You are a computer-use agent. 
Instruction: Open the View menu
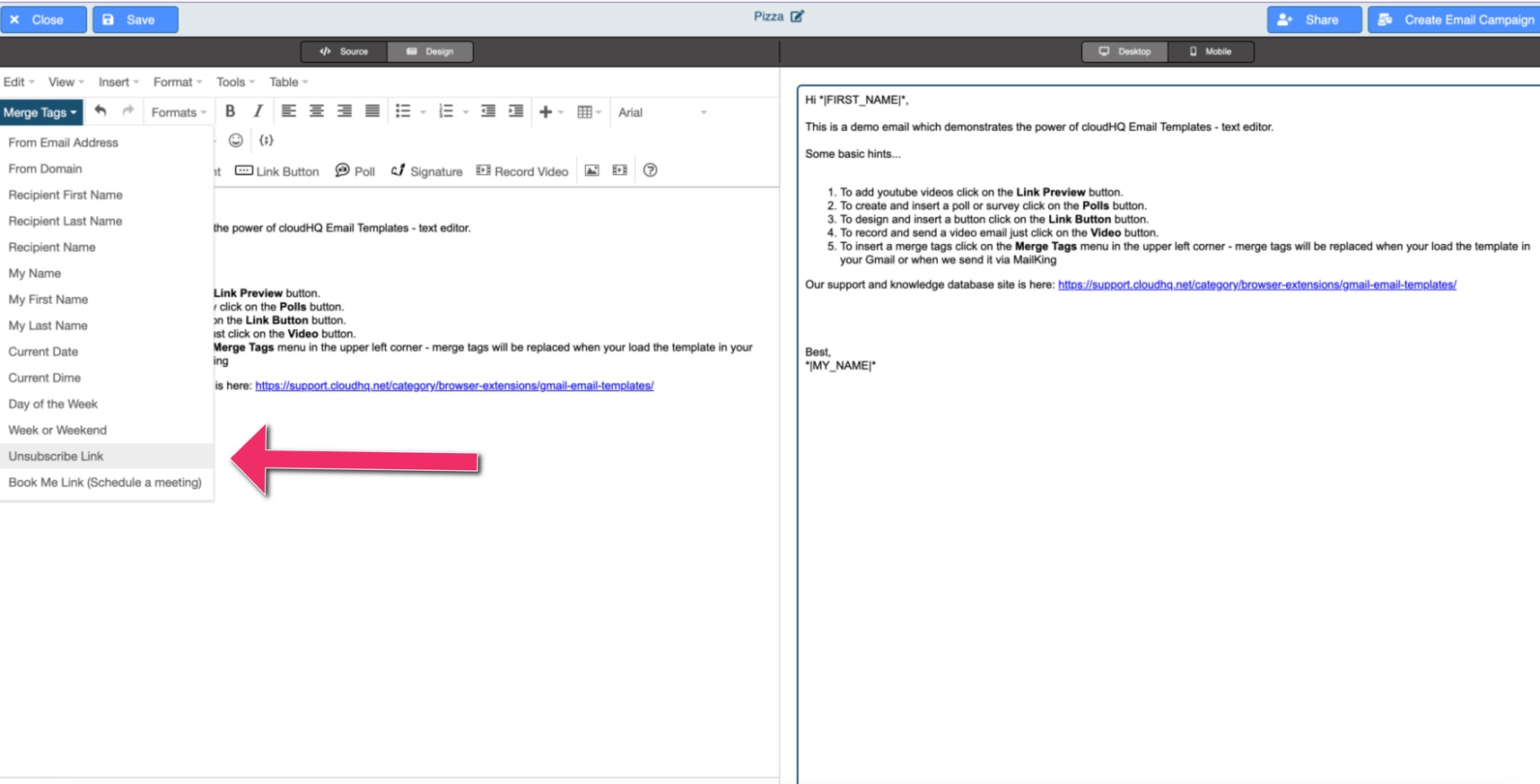pos(66,82)
